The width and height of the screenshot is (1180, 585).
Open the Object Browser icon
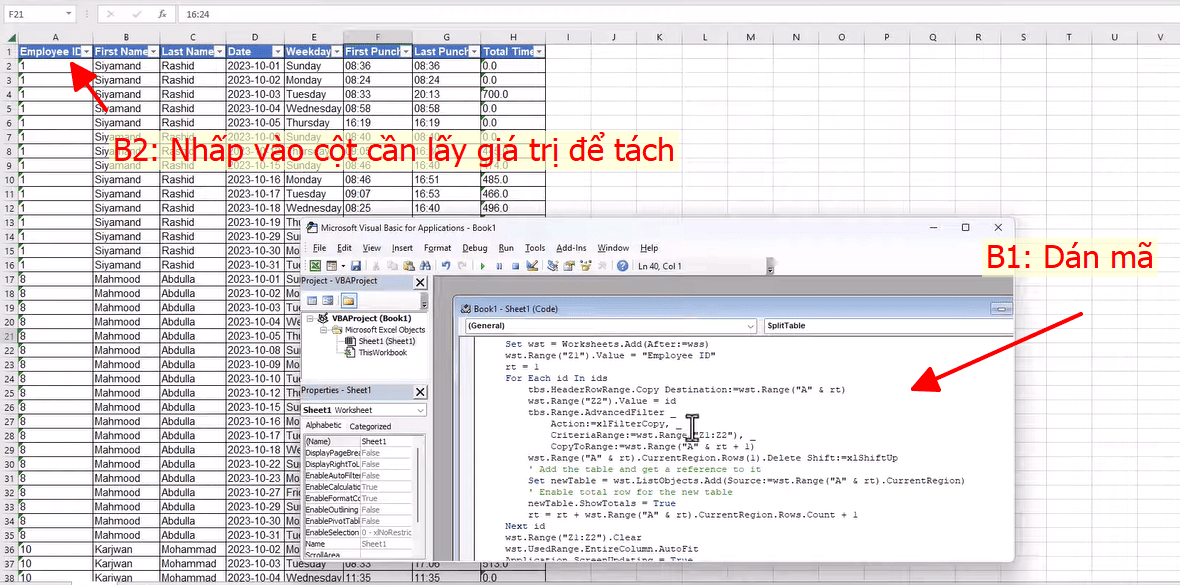(x=583, y=266)
